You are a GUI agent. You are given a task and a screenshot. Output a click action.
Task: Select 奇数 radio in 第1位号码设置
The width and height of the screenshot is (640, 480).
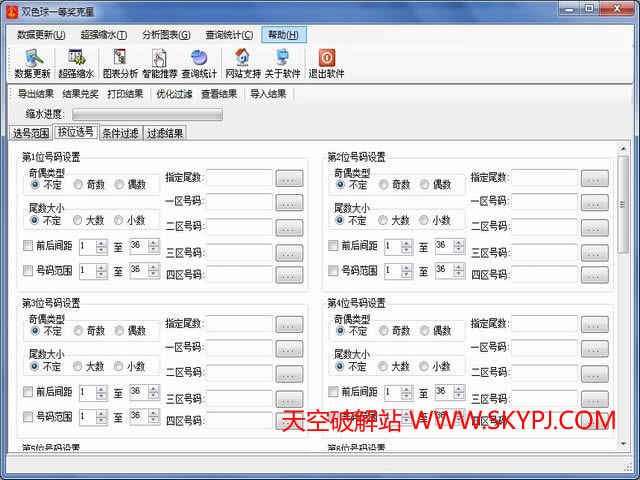point(76,185)
